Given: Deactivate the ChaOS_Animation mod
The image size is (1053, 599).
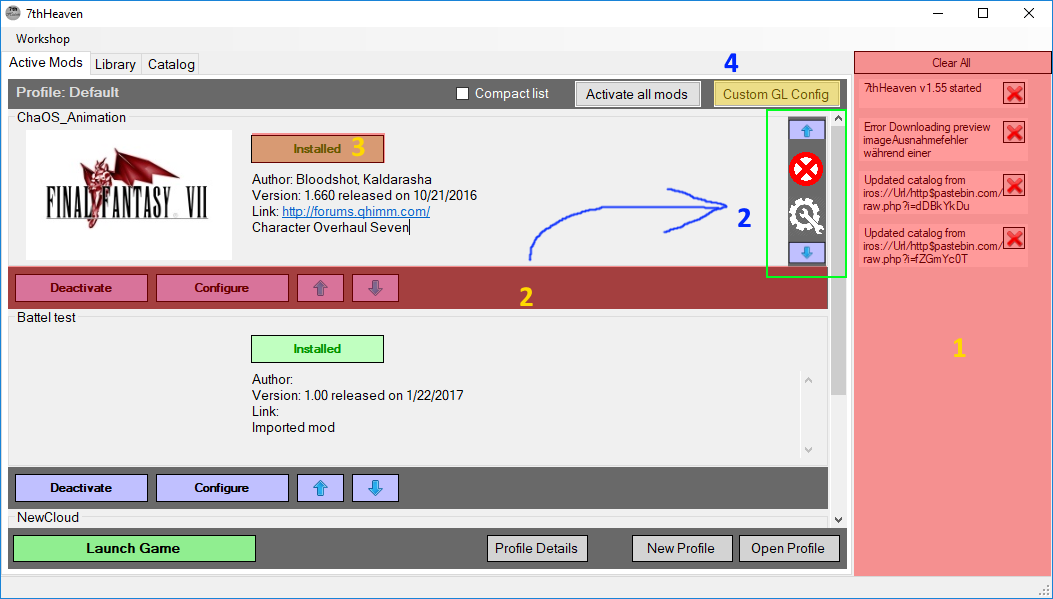Looking at the screenshot, I should tap(81, 287).
